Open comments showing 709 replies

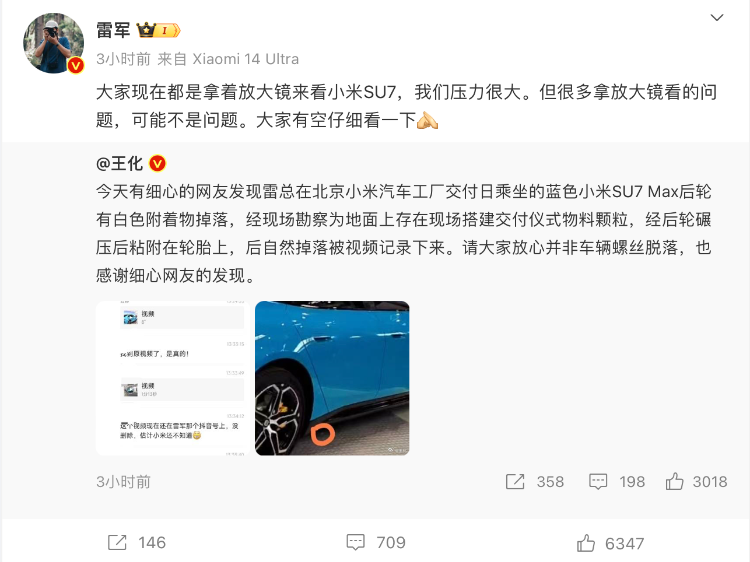click(x=355, y=542)
